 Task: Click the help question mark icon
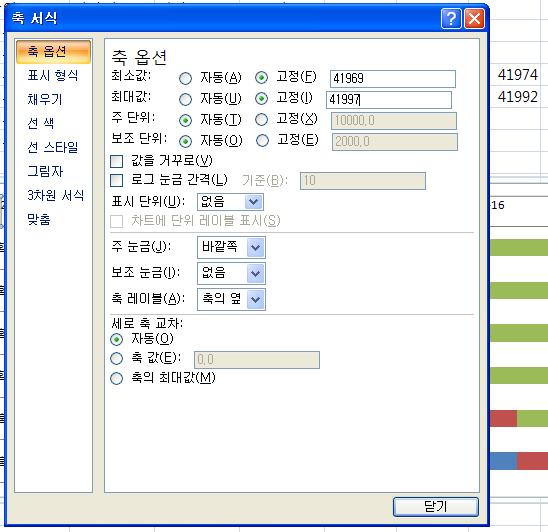[451, 18]
